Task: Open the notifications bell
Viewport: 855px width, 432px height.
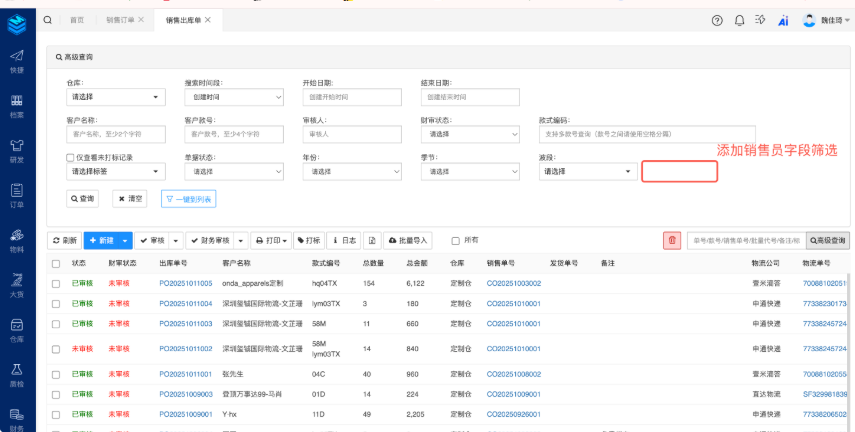Action: (739, 20)
